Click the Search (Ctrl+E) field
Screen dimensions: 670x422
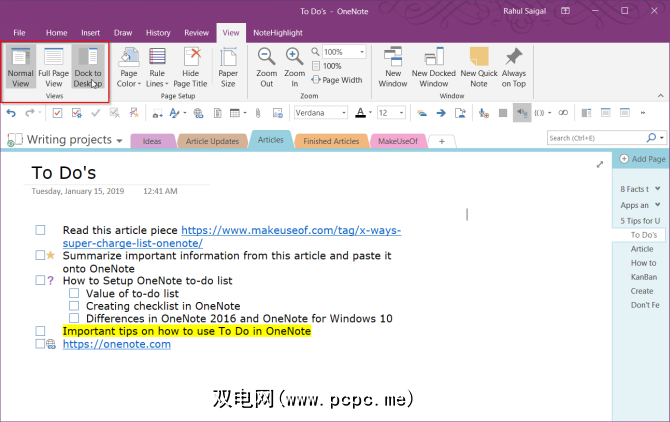(x=597, y=138)
